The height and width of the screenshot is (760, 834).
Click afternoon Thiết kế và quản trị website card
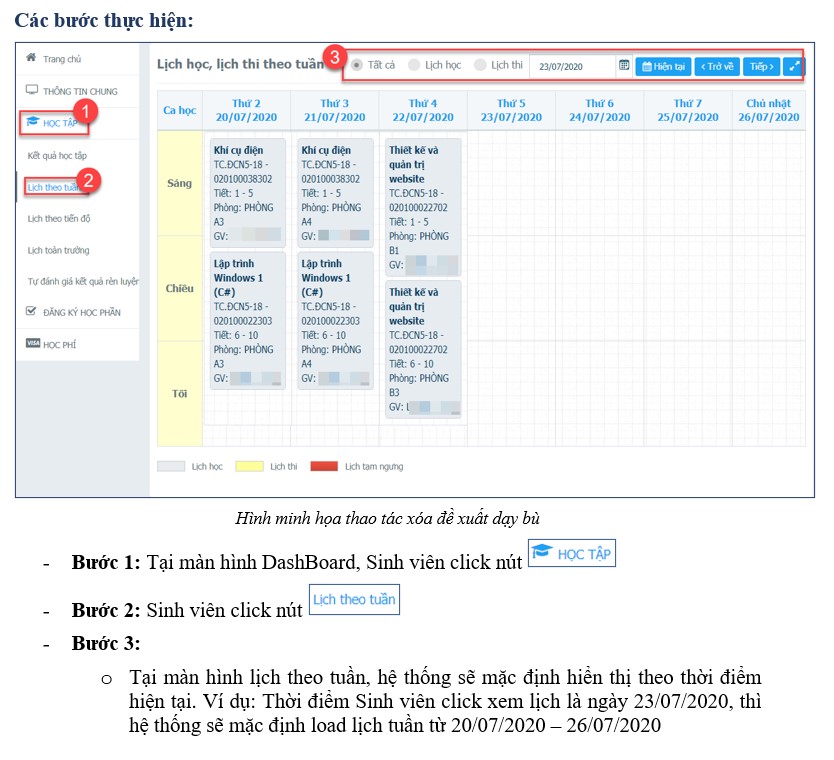[423, 349]
